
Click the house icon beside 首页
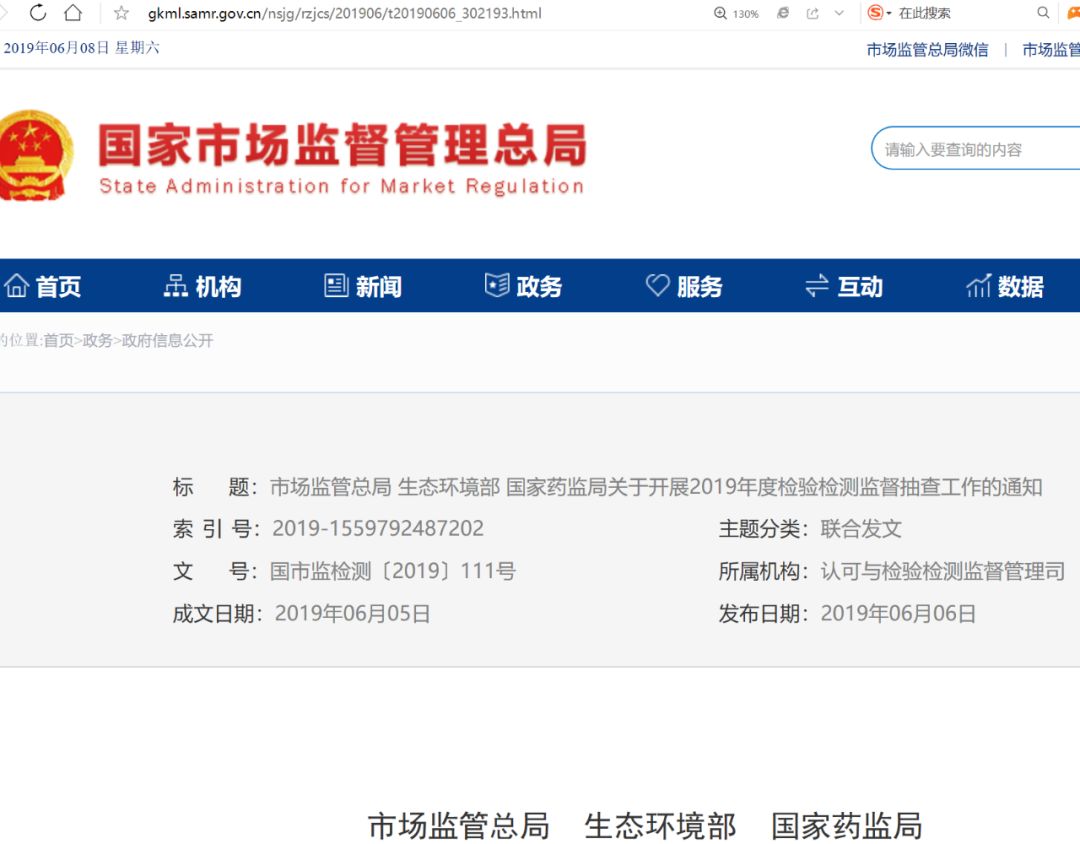(17, 285)
